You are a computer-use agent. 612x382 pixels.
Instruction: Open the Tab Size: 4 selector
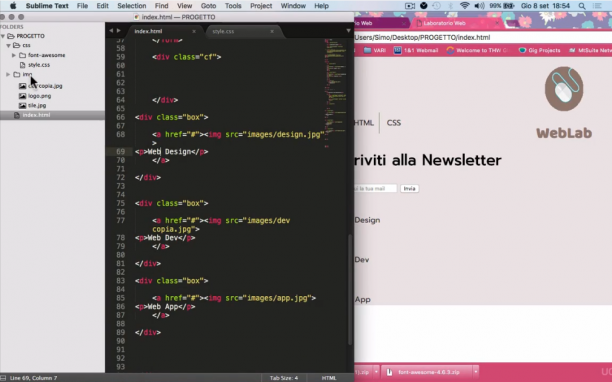[x=284, y=378]
